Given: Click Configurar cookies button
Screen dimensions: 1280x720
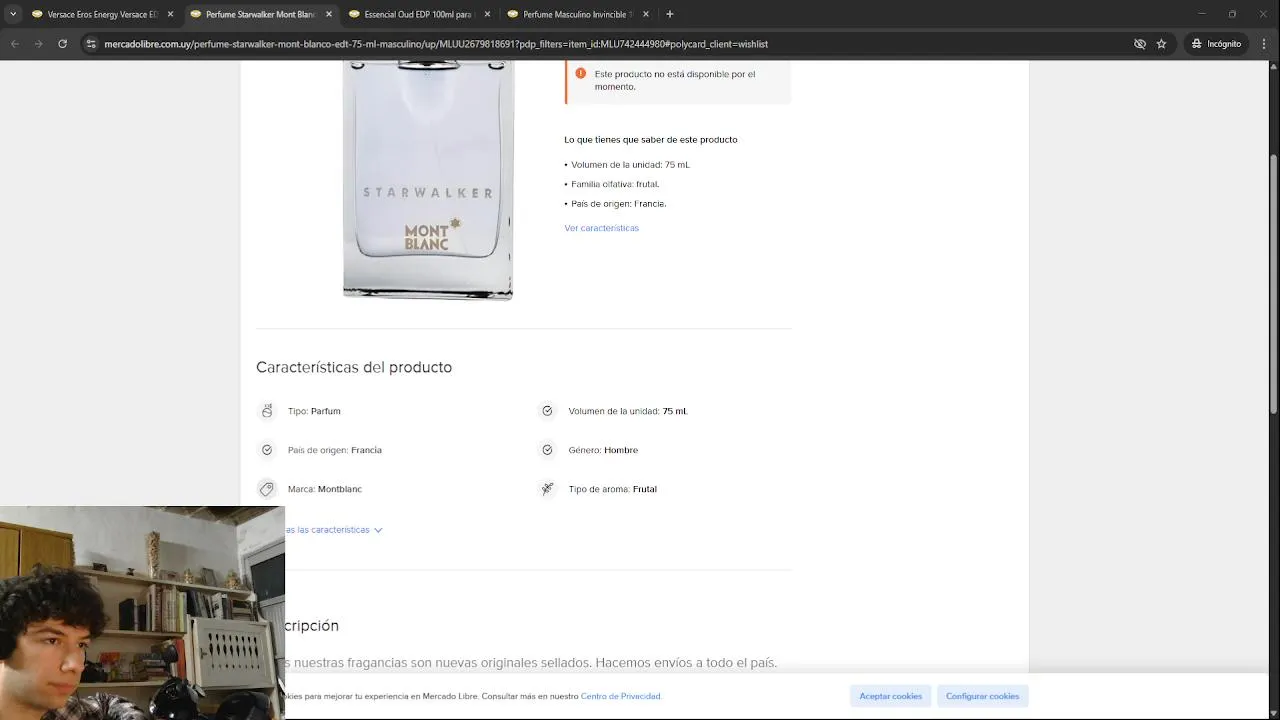Looking at the screenshot, I should click(982, 696).
